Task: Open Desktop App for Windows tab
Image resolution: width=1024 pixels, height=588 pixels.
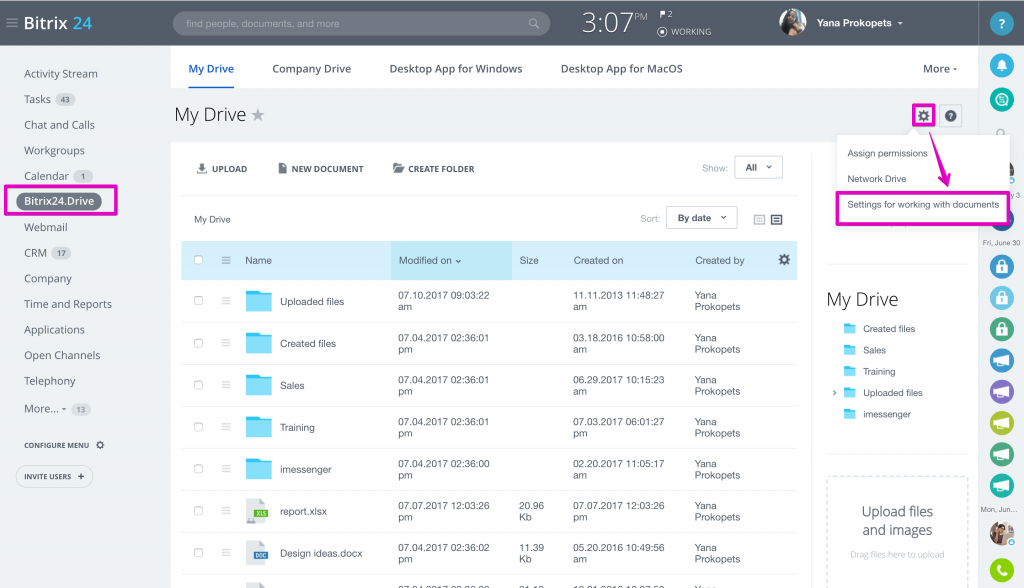Action: coord(456,69)
